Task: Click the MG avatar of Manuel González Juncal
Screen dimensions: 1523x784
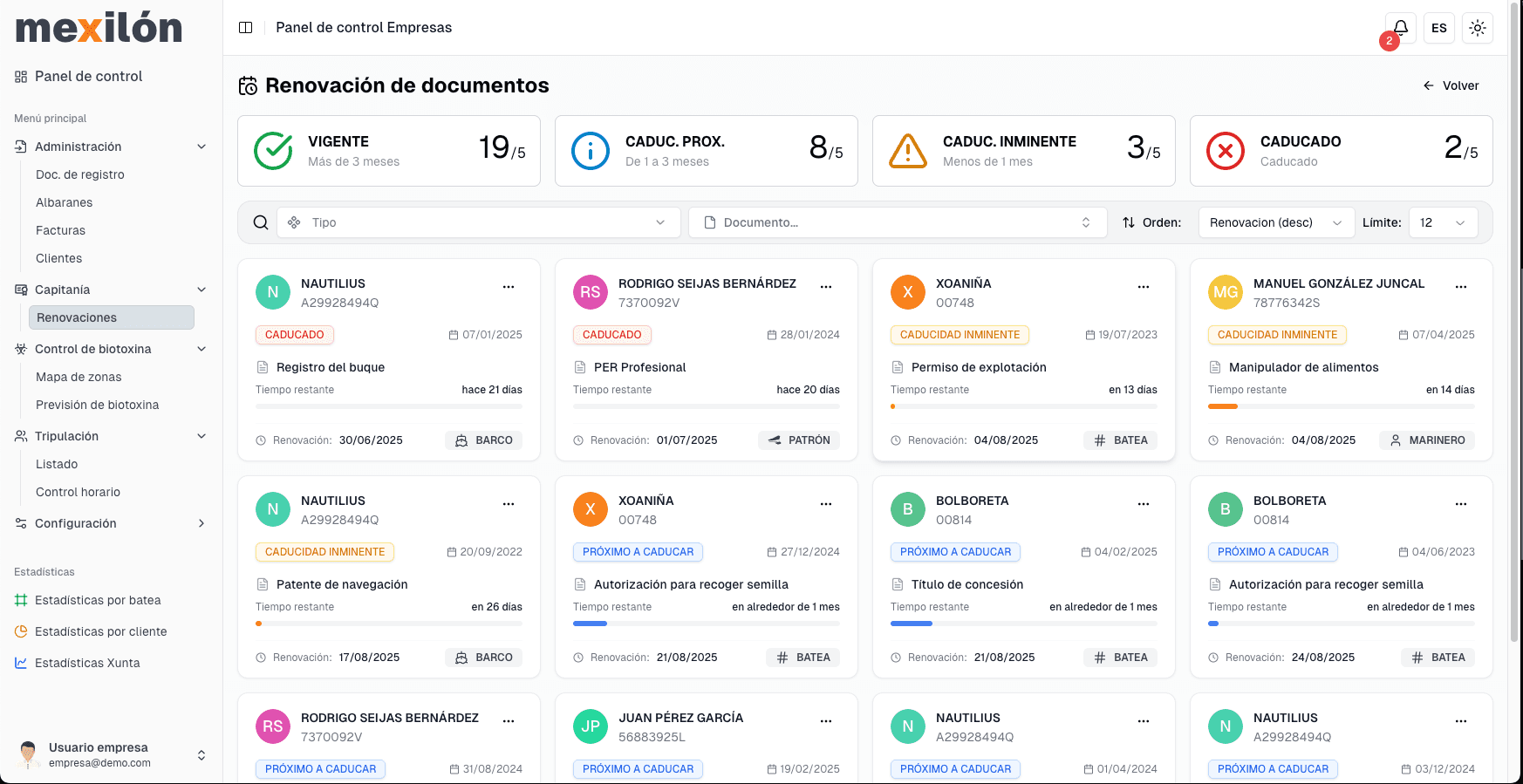Action: (1226, 292)
